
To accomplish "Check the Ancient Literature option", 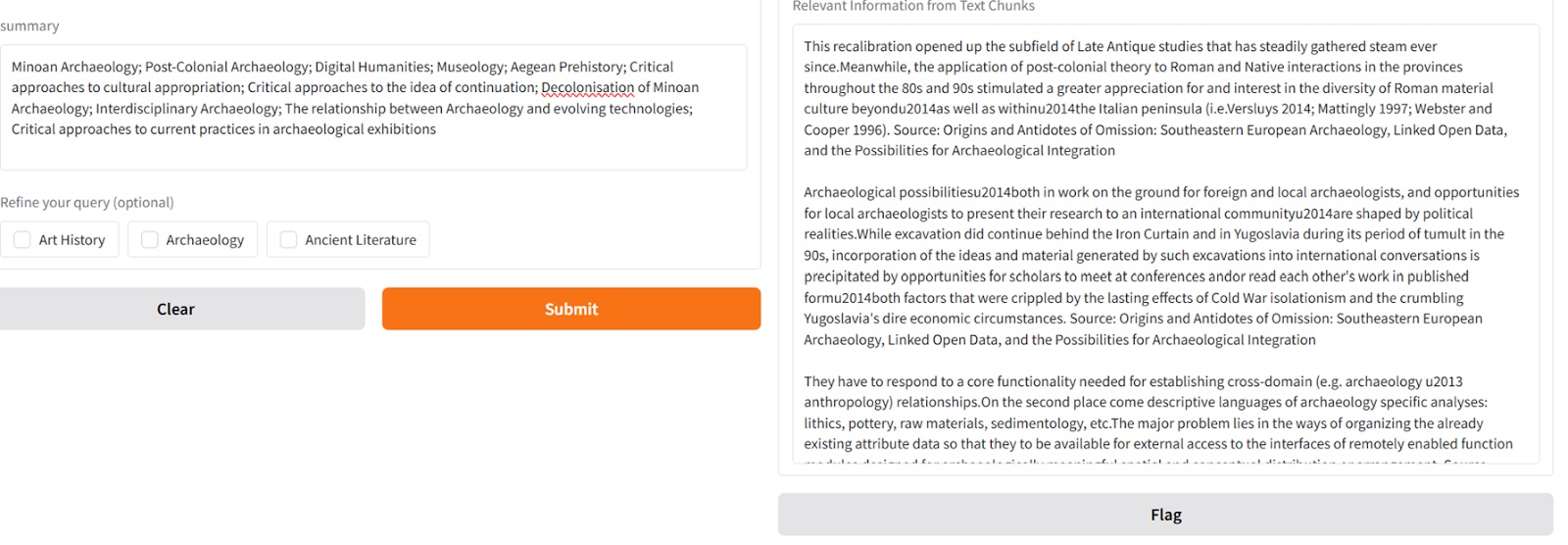I will pyautogui.click(x=289, y=240).
